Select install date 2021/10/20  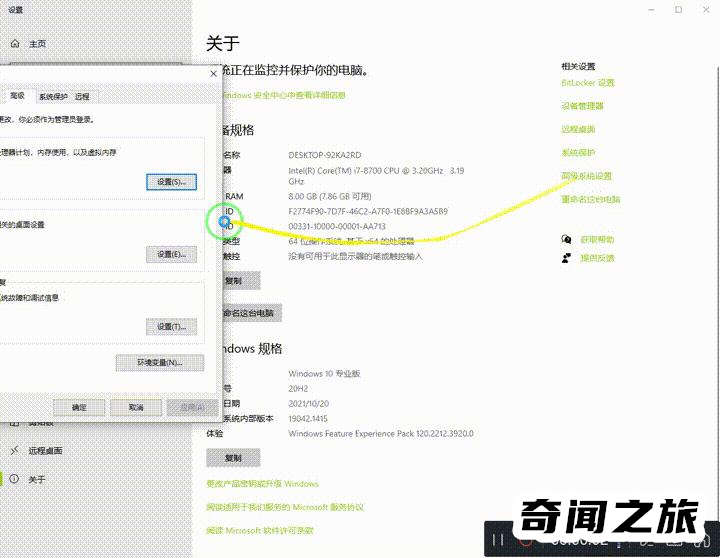coord(309,404)
